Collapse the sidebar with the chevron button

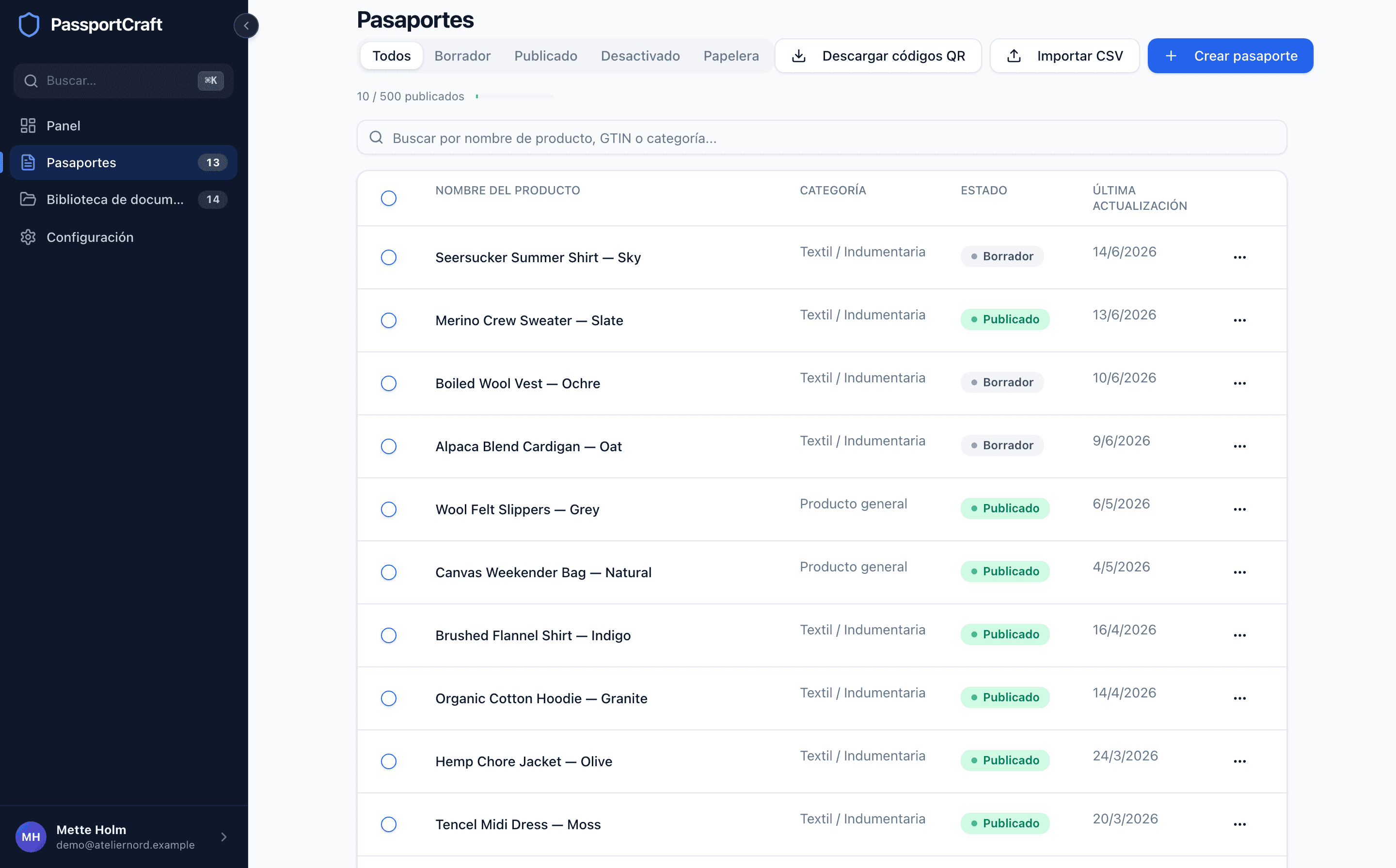click(246, 25)
